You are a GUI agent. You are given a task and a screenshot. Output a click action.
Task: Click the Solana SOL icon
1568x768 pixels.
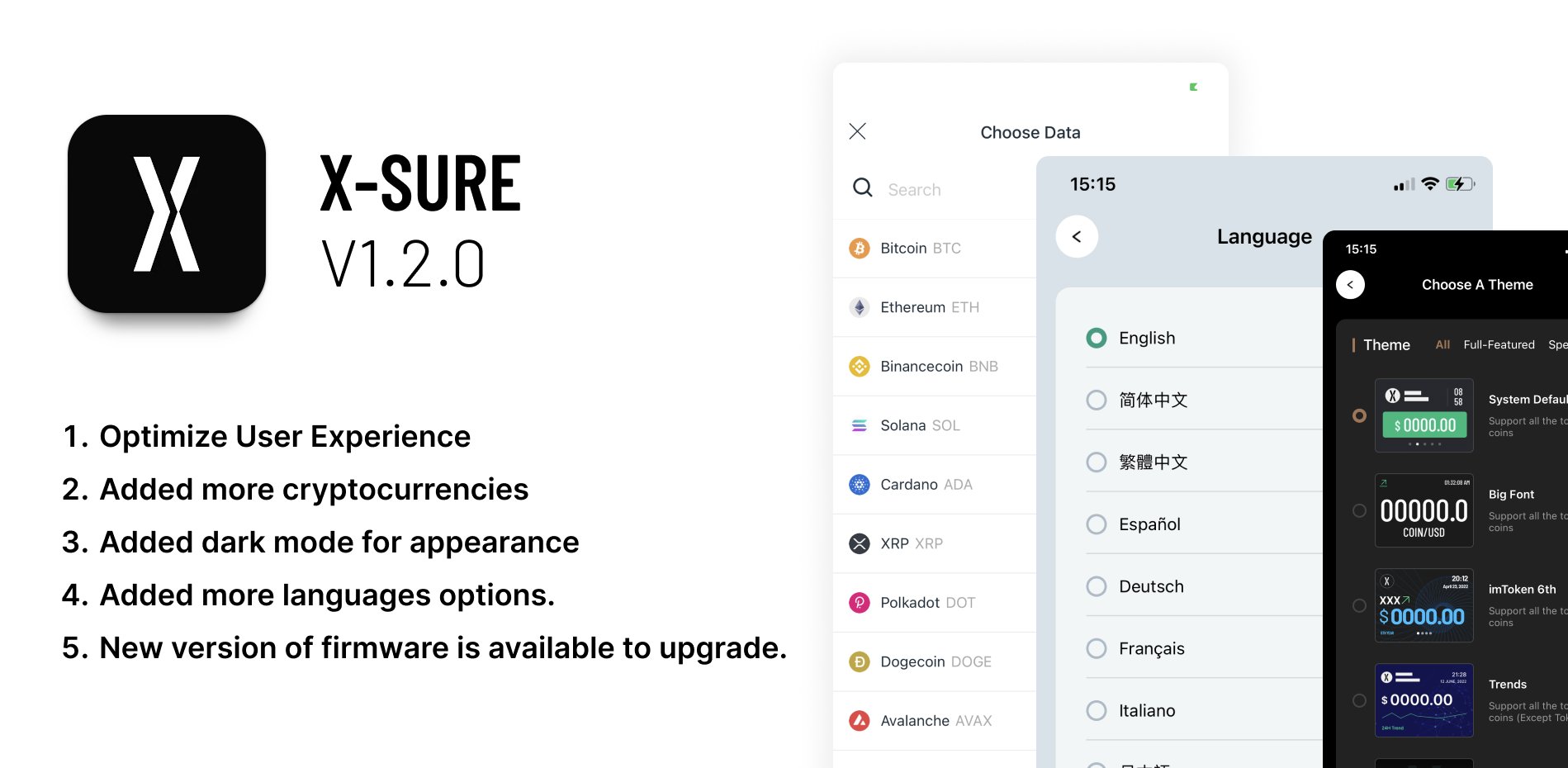coord(860,424)
